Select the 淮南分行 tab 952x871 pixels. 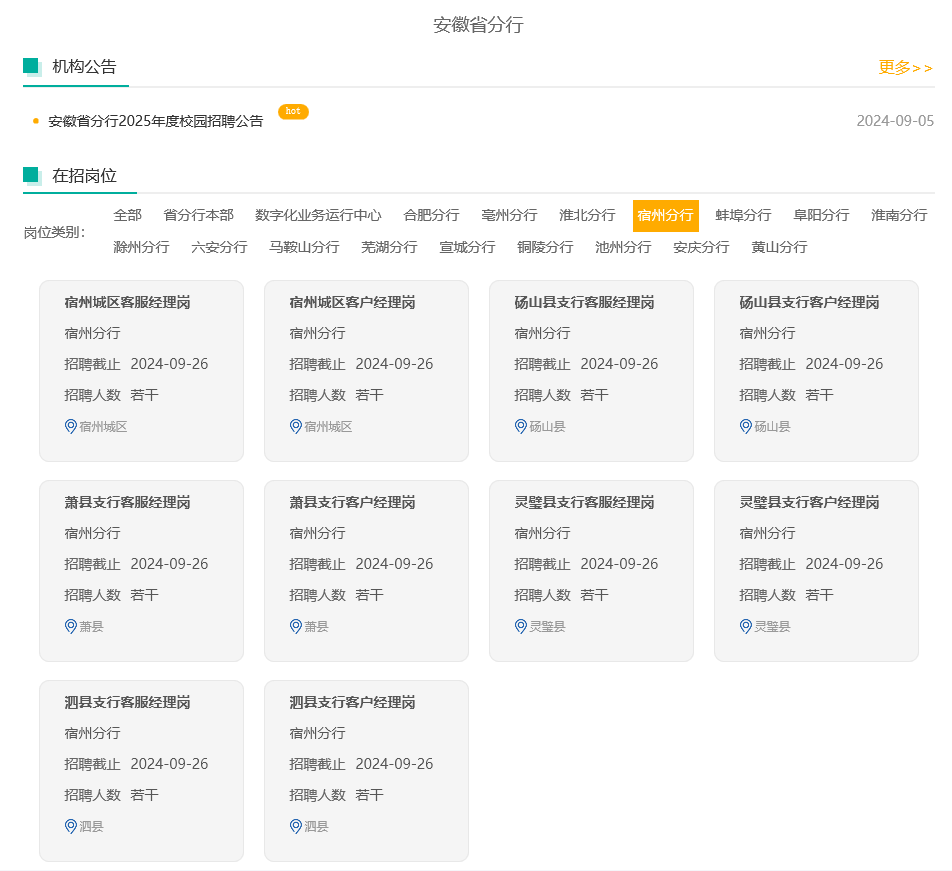899,215
